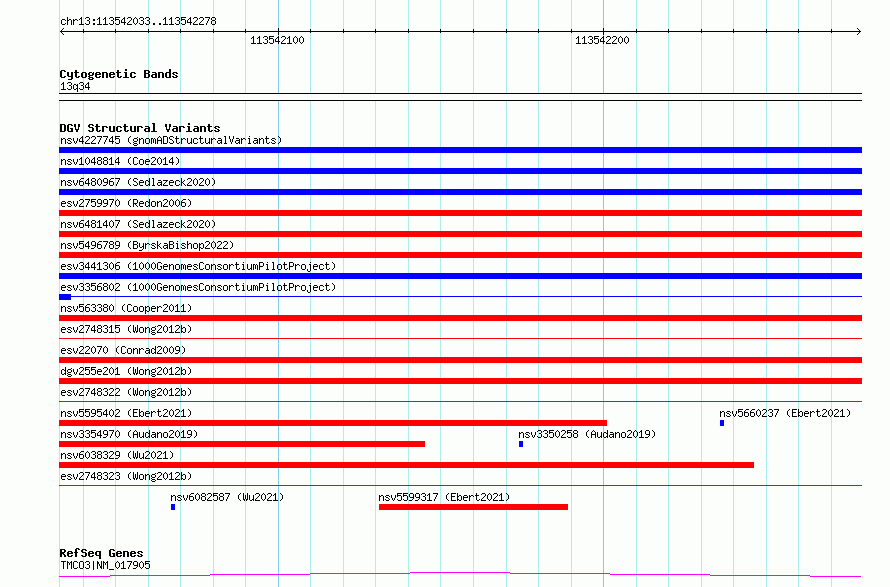Open the nsv1048814 (Coe2014) variant label

[x=120, y=161]
